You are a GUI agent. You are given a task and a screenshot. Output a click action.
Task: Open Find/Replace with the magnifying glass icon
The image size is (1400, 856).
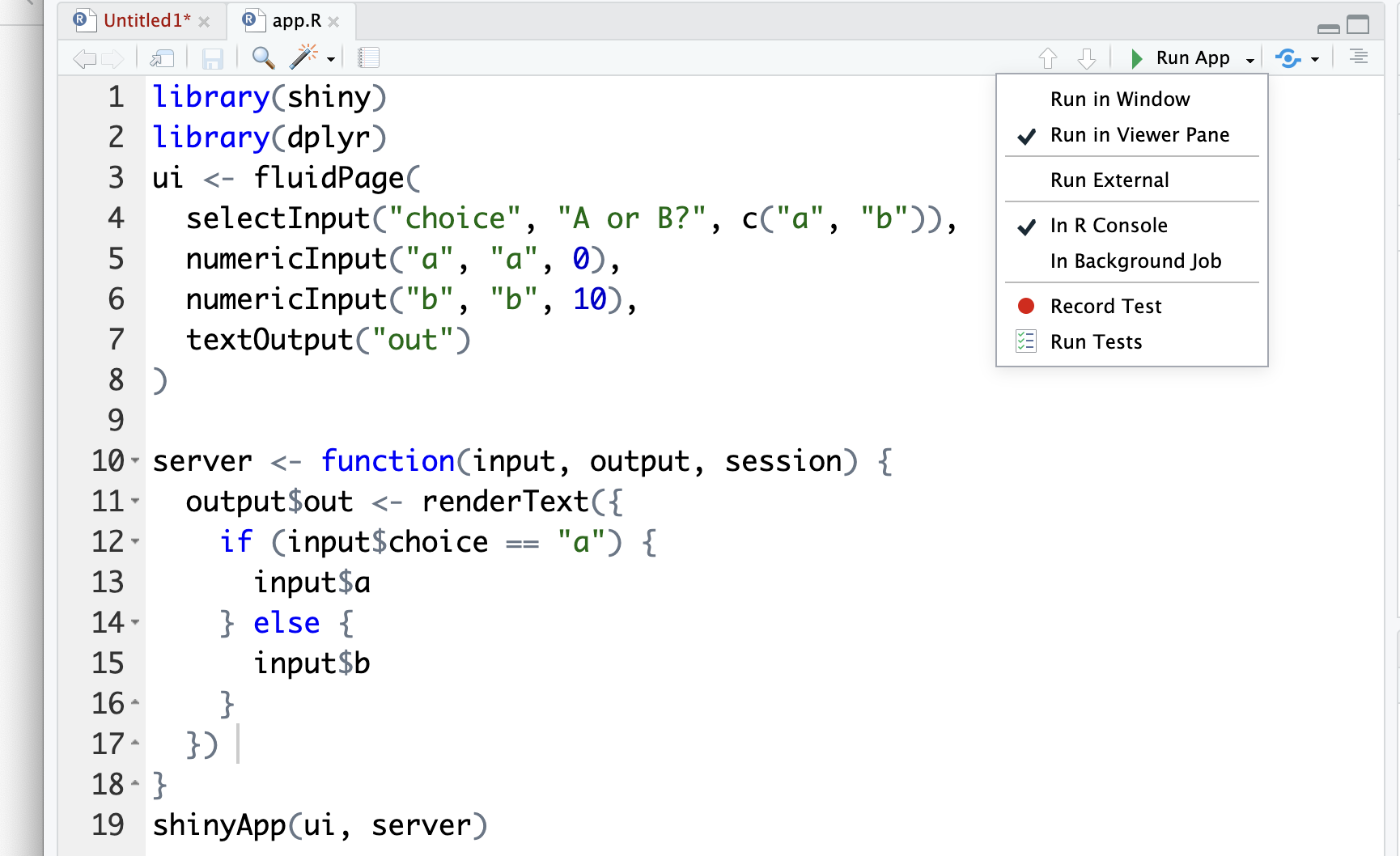[263, 58]
